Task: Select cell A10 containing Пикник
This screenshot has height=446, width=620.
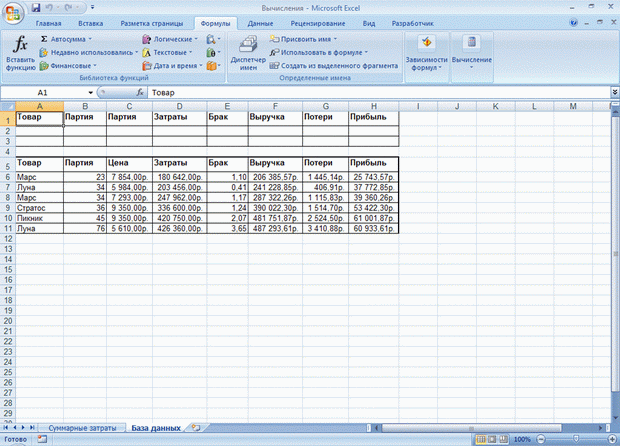Action: pos(40,218)
